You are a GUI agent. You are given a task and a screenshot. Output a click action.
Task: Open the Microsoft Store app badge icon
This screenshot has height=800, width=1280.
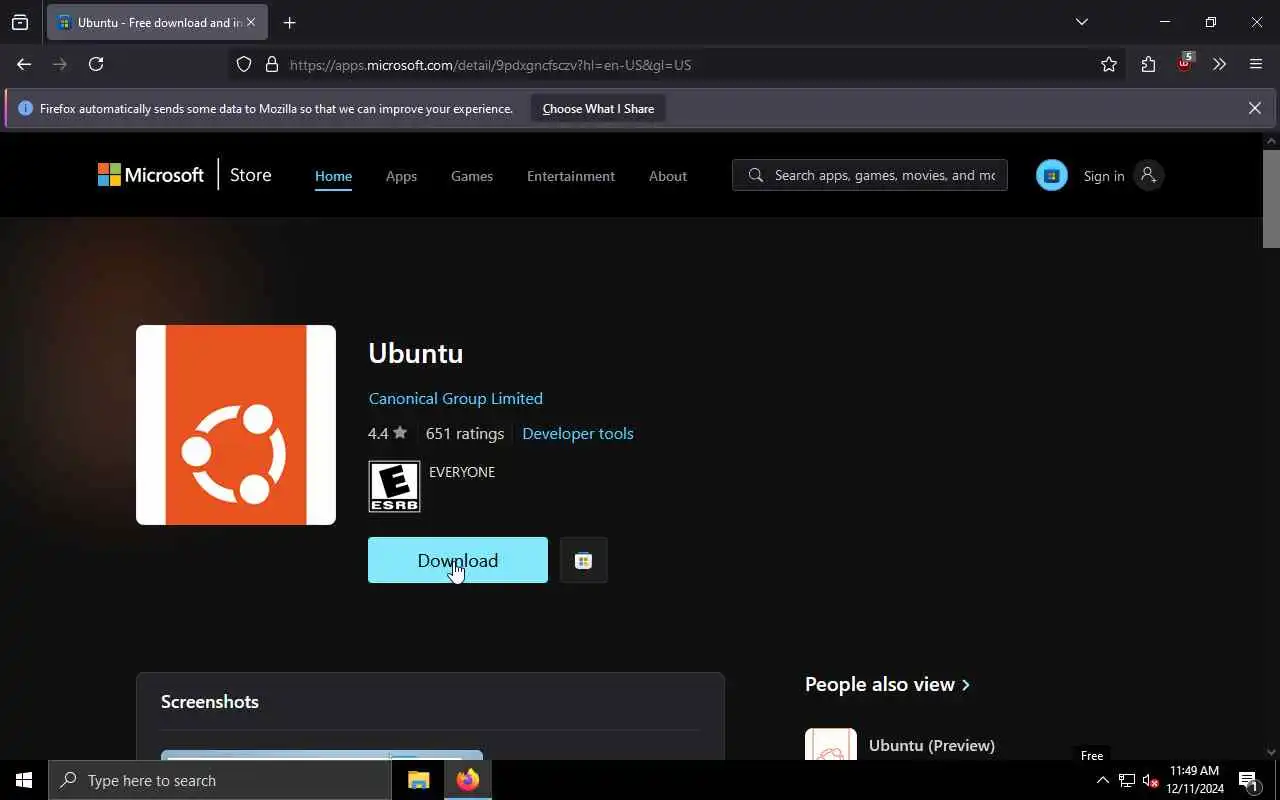pyautogui.click(x=1051, y=175)
